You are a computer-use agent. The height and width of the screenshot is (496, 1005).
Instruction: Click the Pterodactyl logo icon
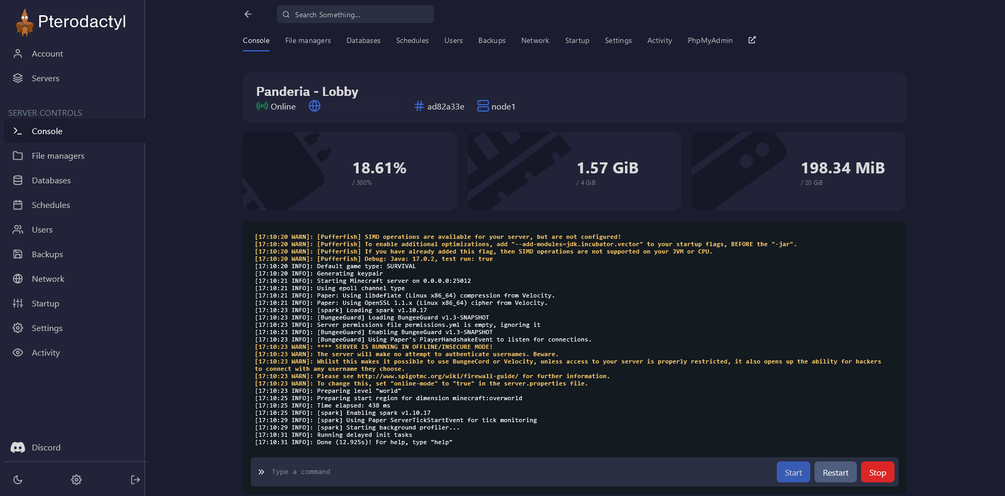pyautogui.click(x=24, y=22)
